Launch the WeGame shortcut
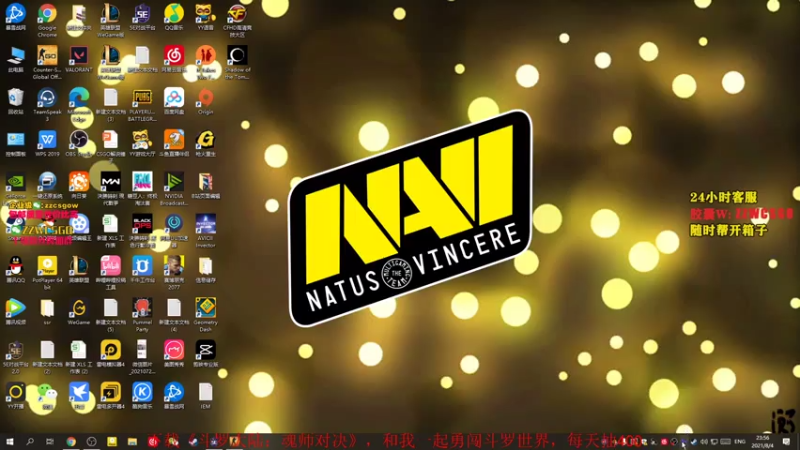Image resolution: width=800 pixels, height=450 pixels. (x=79, y=311)
